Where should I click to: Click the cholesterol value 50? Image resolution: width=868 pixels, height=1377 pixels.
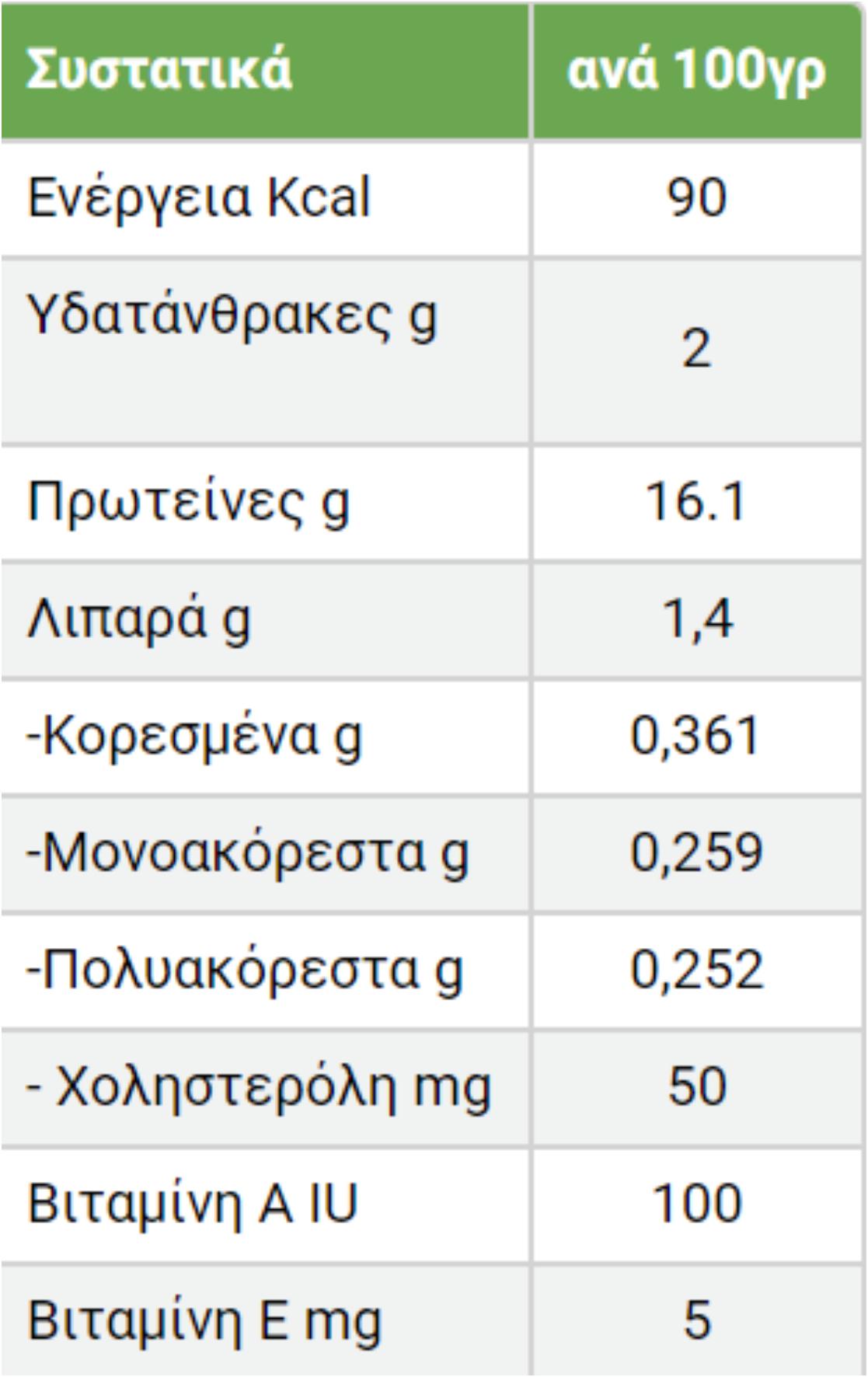tap(696, 1087)
